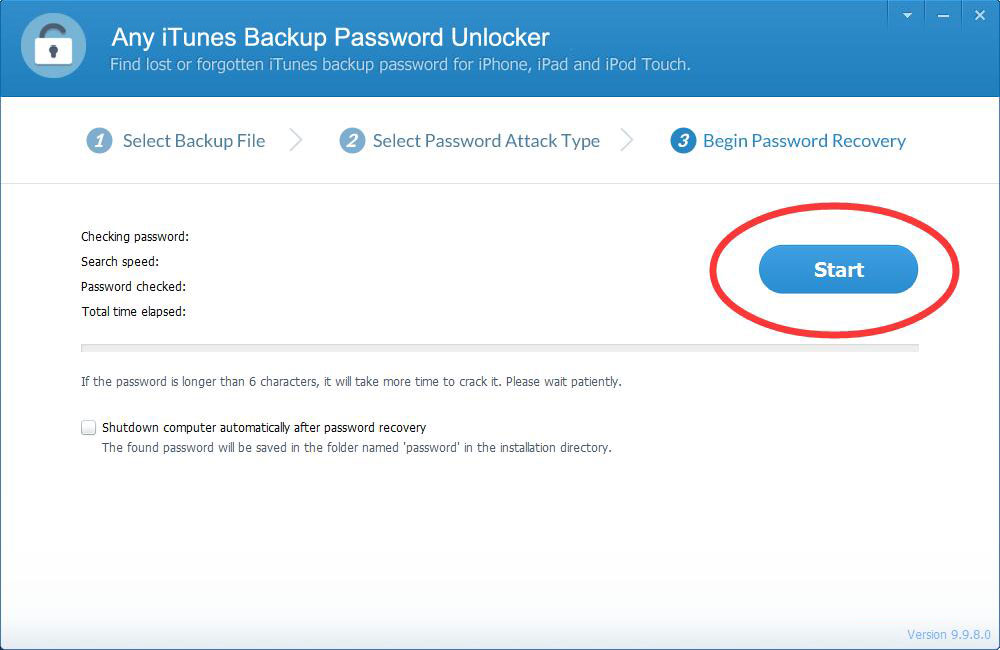Screen dimensions: 1000x650
Task: Click the Checking password status label
Action: [x=135, y=237]
